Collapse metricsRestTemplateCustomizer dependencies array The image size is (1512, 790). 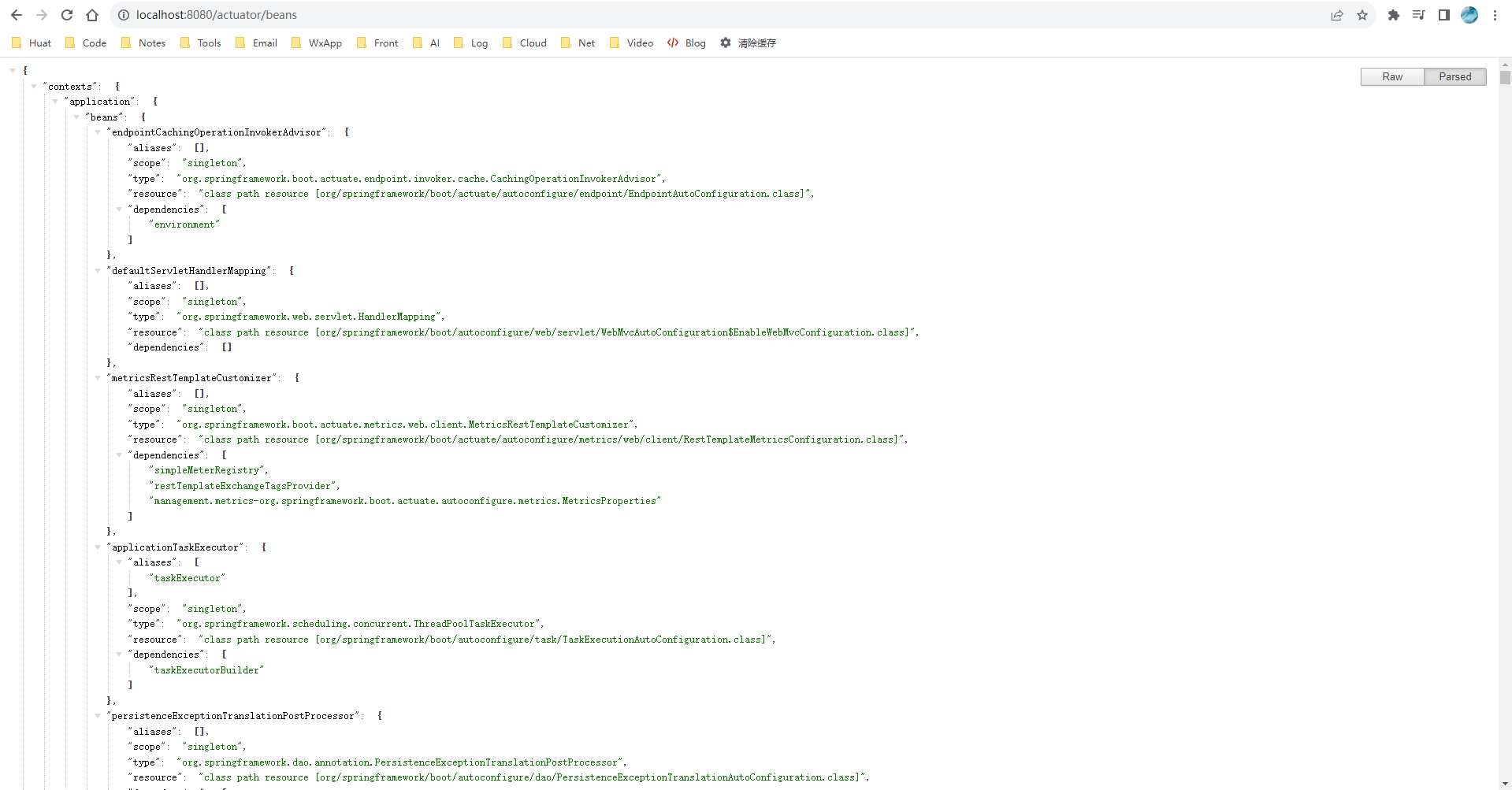pyautogui.click(x=119, y=455)
